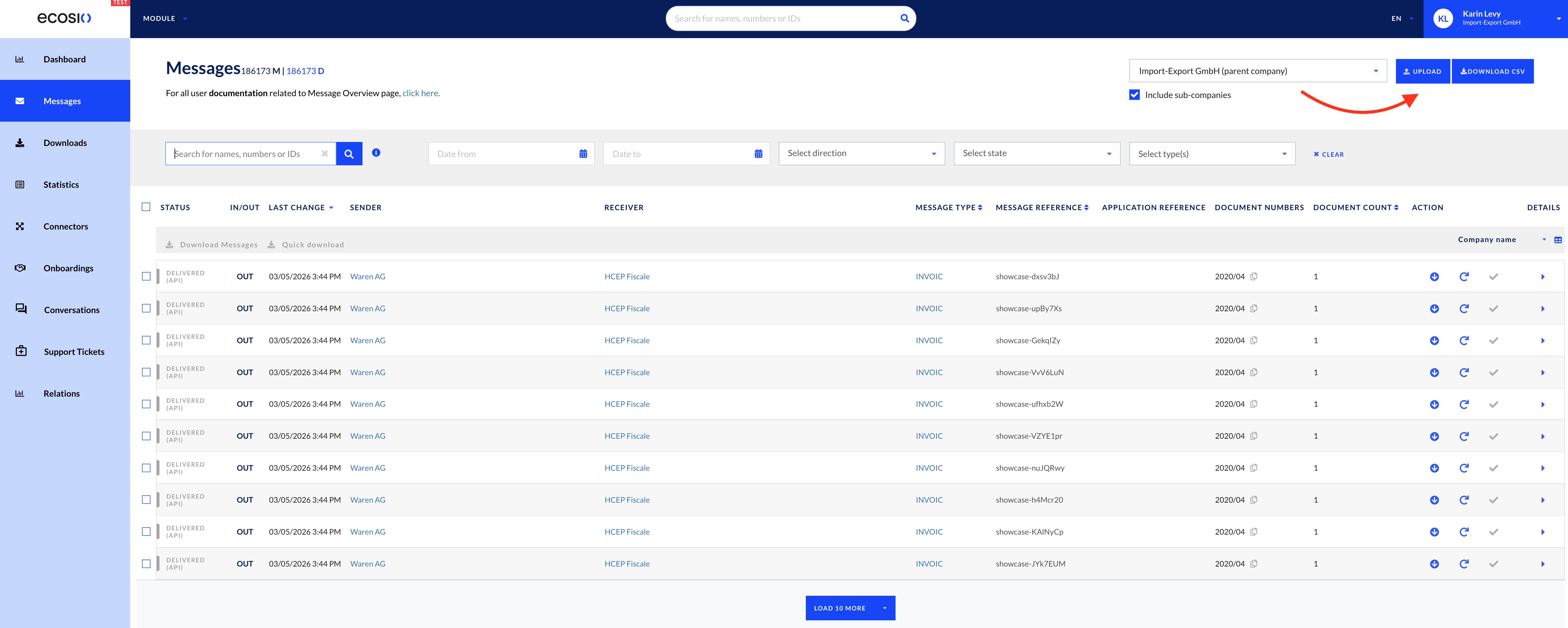
Task: Resend message showcase-JYk7EUM
Action: [1464, 564]
